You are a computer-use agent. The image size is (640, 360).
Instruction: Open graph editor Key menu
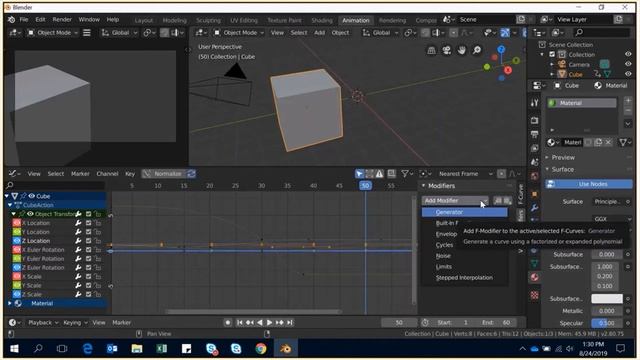[x=130, y=174]
